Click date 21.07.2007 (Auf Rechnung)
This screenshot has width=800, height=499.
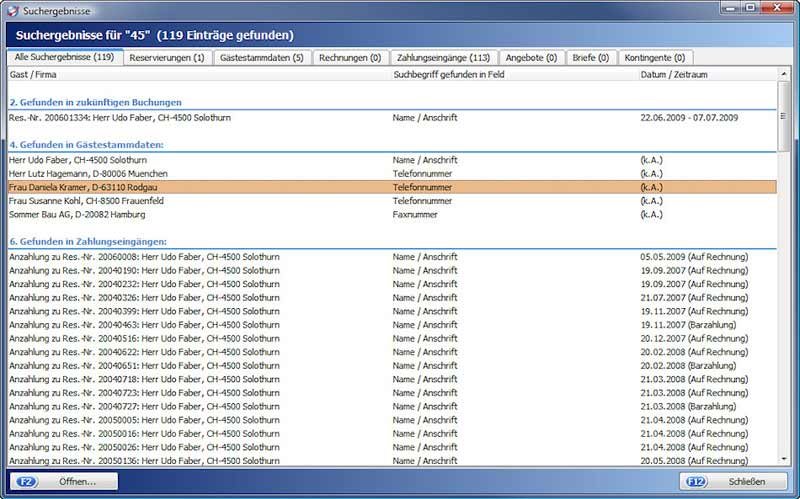click(694, 297)
